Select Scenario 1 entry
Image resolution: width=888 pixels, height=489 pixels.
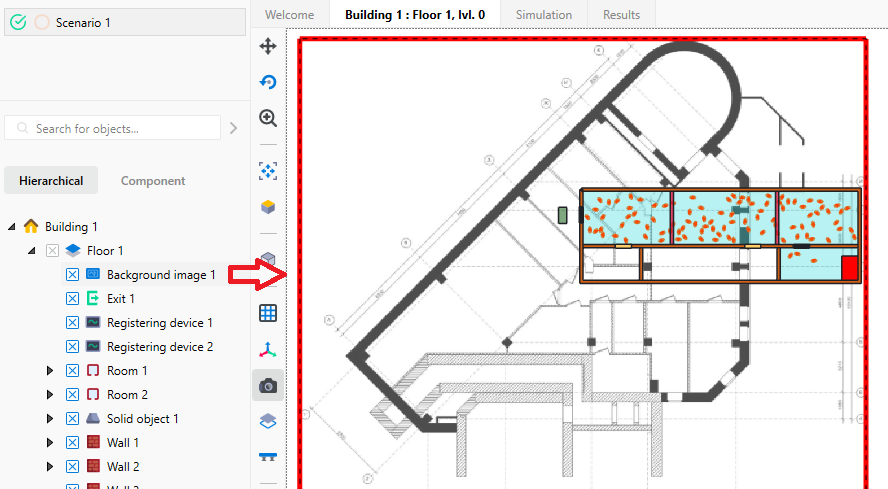click(x=125, y=22)
